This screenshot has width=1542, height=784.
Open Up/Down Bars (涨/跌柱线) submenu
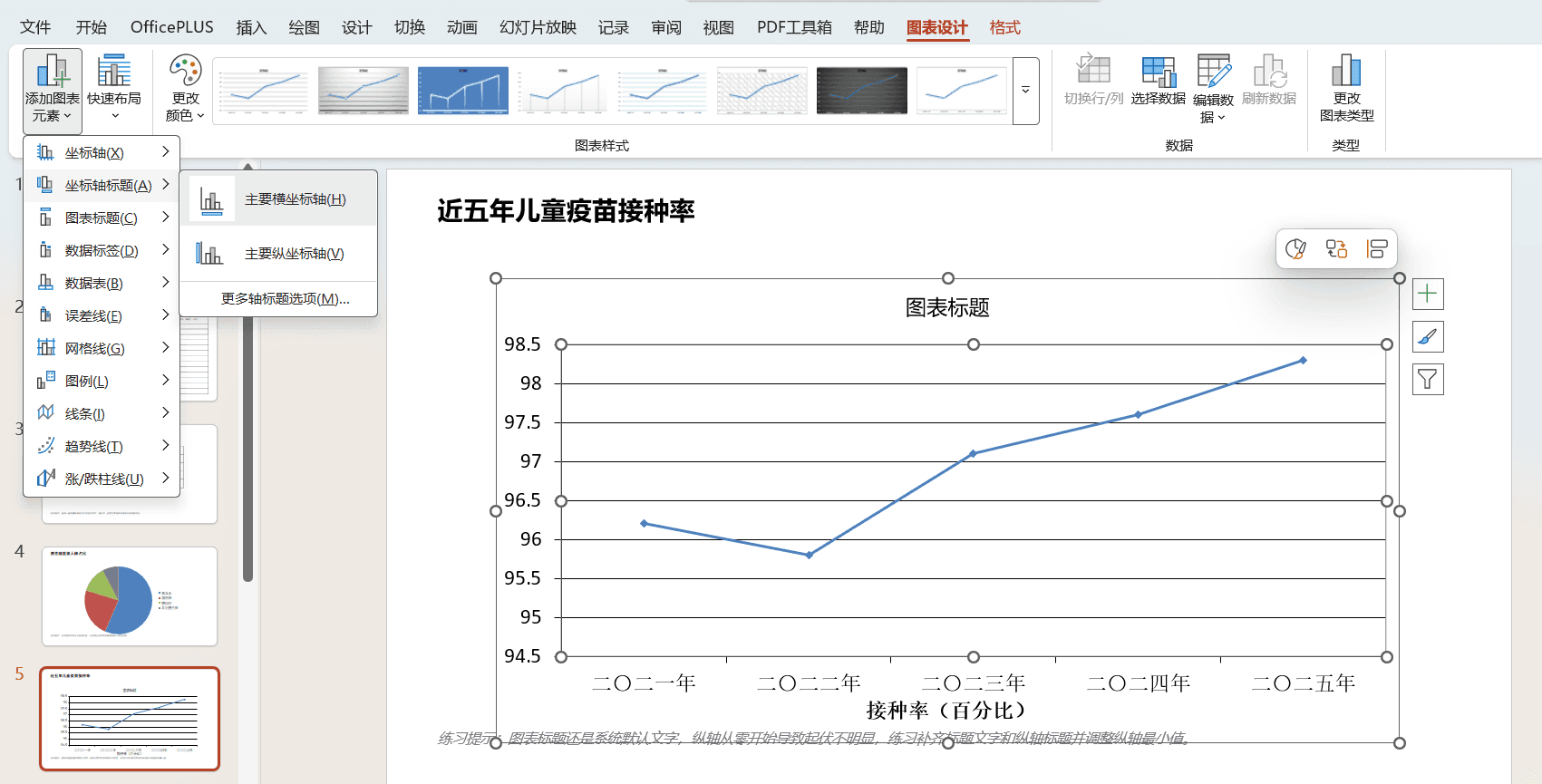(x=102, y=479)
